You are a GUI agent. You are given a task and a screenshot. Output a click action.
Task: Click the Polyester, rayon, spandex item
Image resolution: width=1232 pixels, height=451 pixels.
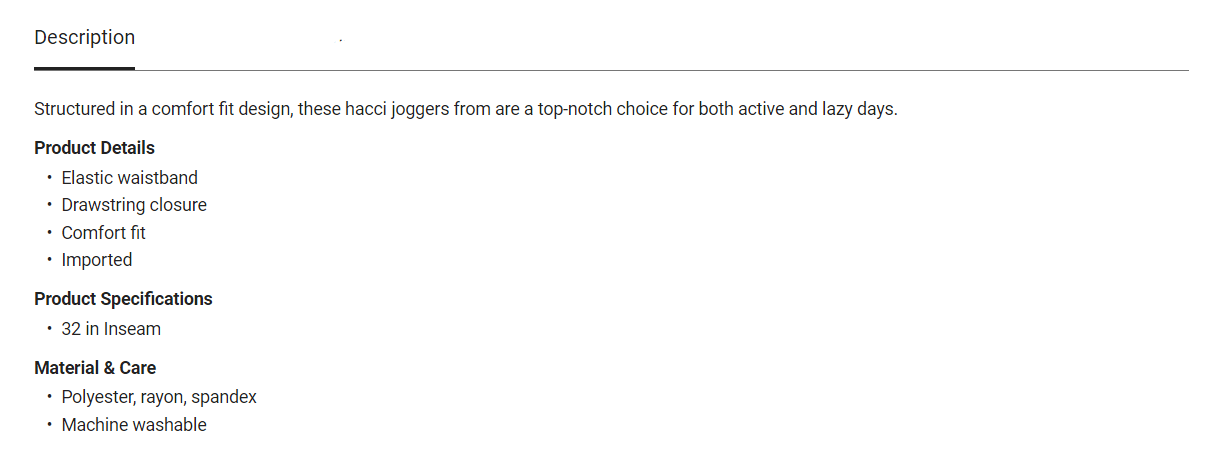(159, 397)
